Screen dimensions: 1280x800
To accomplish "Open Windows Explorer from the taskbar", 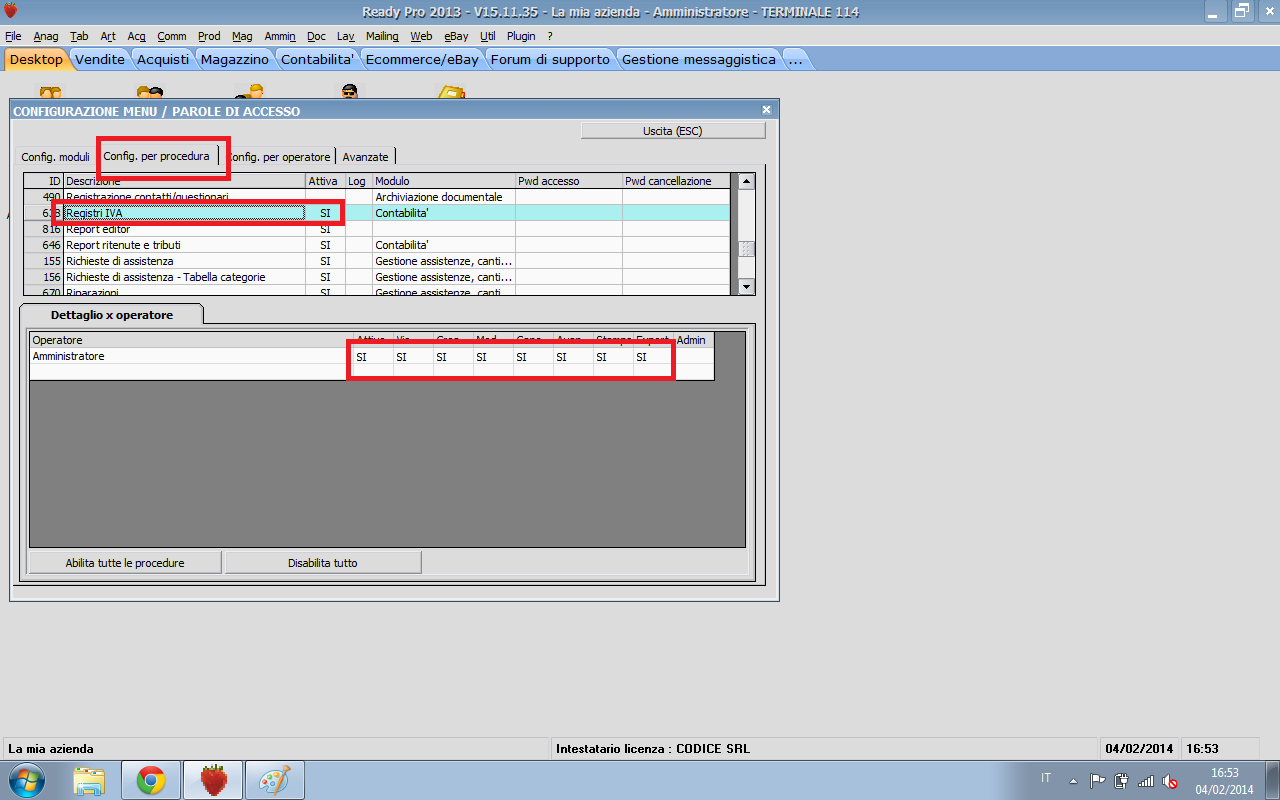I will [89, 780].
